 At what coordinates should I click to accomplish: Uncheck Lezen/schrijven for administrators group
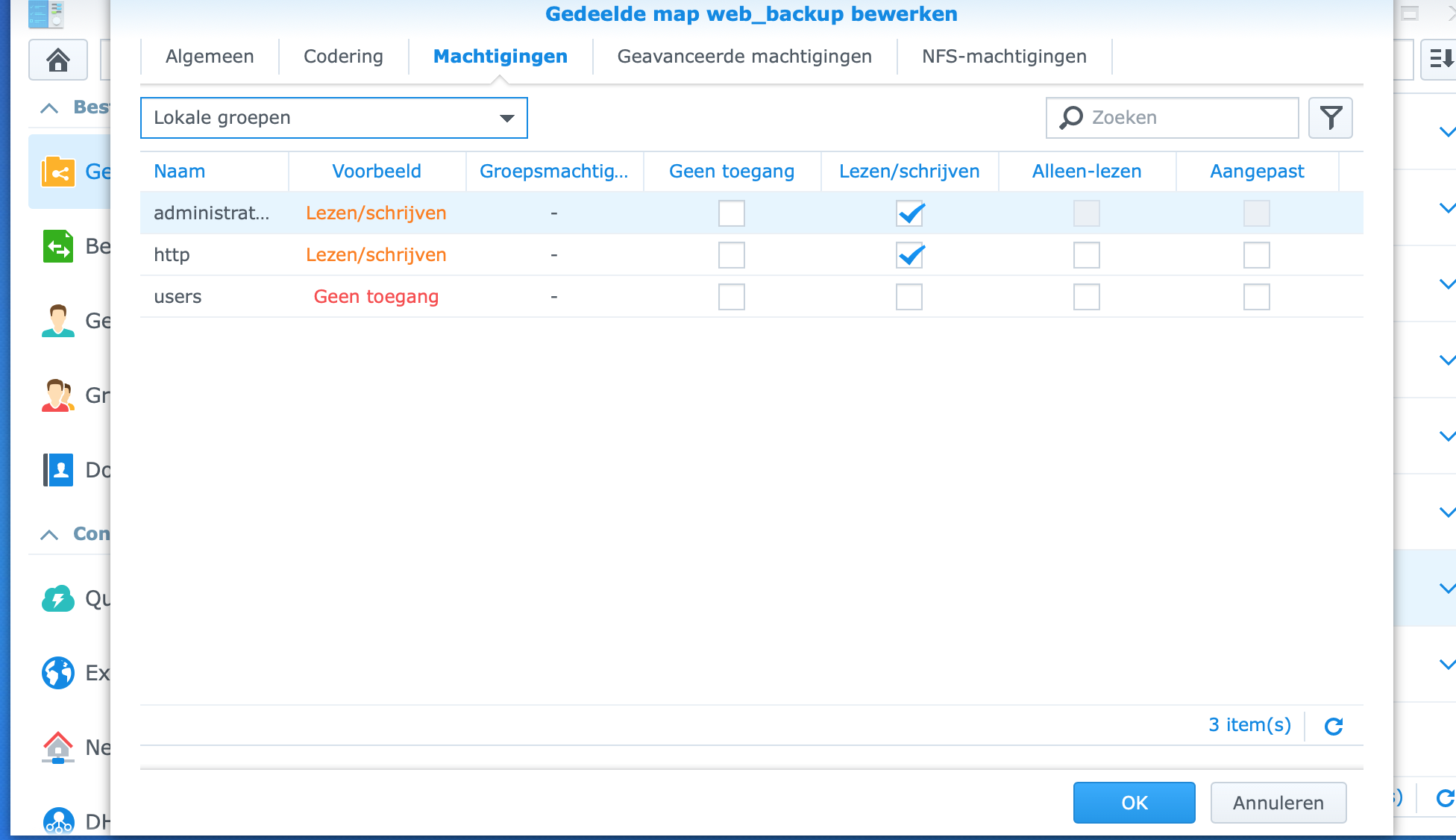(x=909, y=213)
